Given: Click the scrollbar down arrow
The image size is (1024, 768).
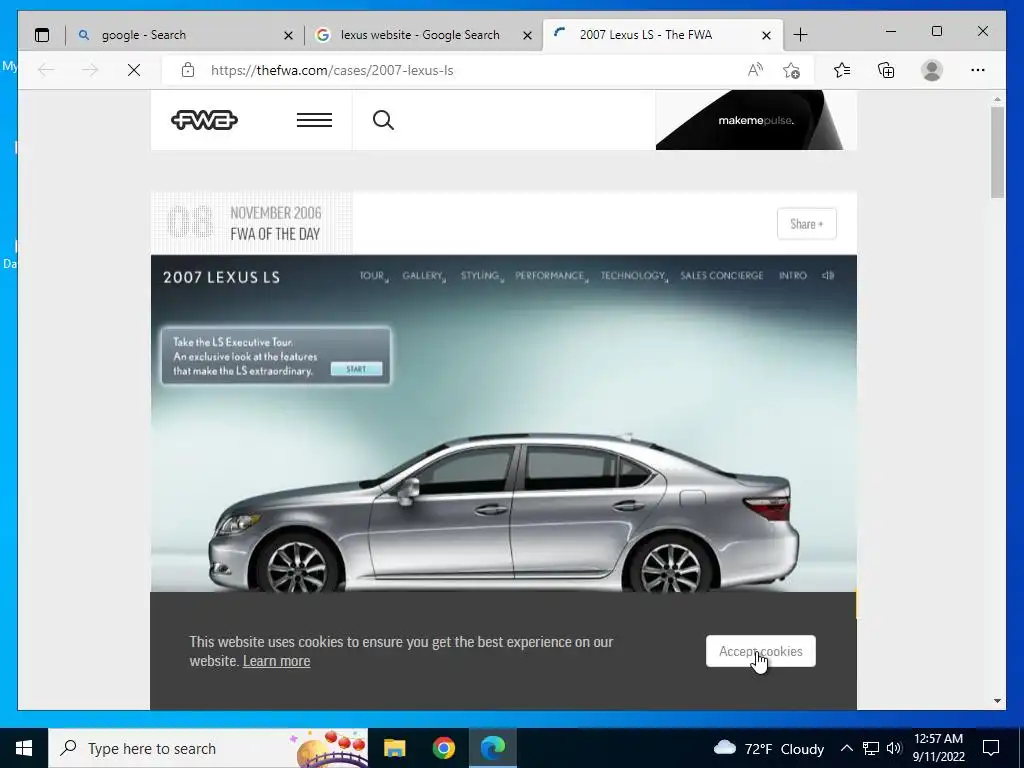Looking at the screenshot, I should click(997, 701).
